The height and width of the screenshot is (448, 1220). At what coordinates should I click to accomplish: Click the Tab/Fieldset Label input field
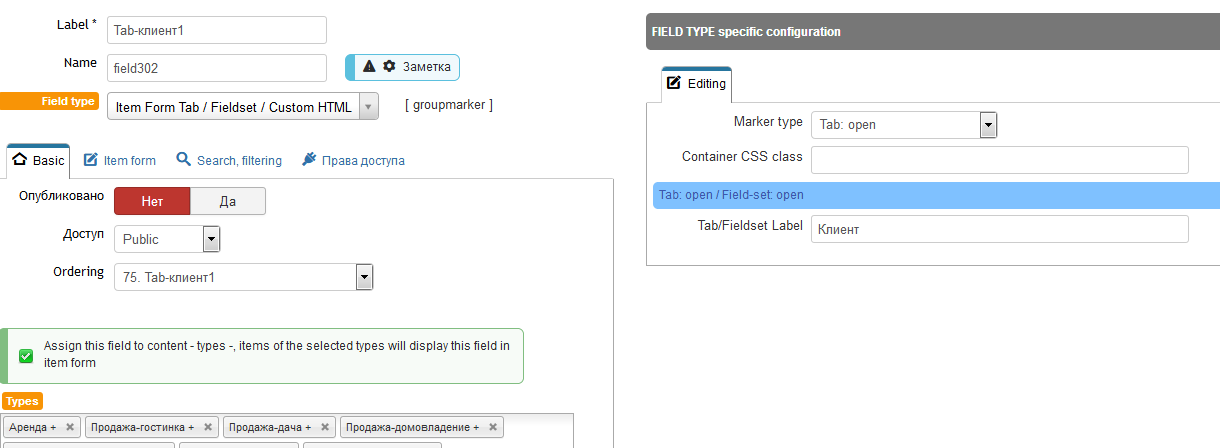[x=999, y=229]
